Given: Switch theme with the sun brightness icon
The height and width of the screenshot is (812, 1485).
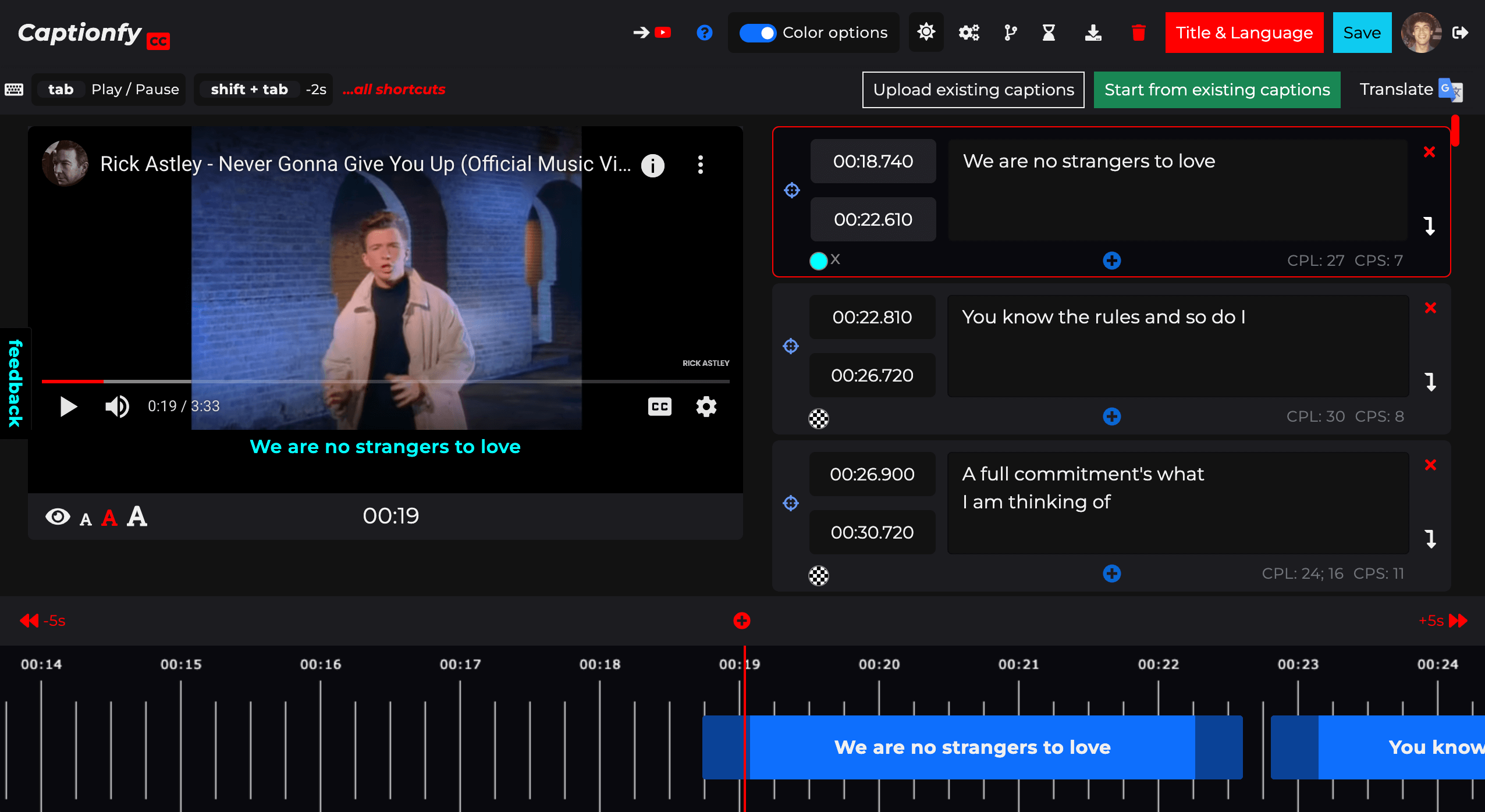Looking at the screenshot, I should pos(926,32).
